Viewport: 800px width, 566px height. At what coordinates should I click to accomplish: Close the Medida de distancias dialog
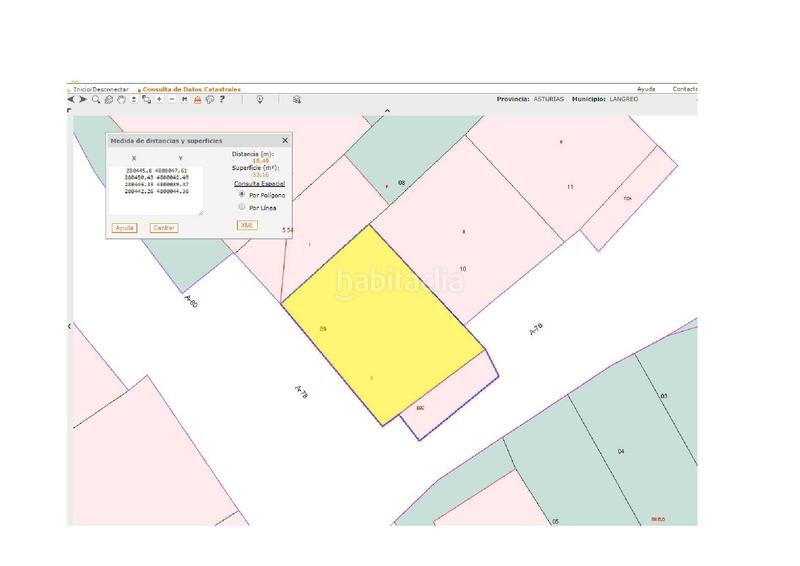tap(285, 141)
